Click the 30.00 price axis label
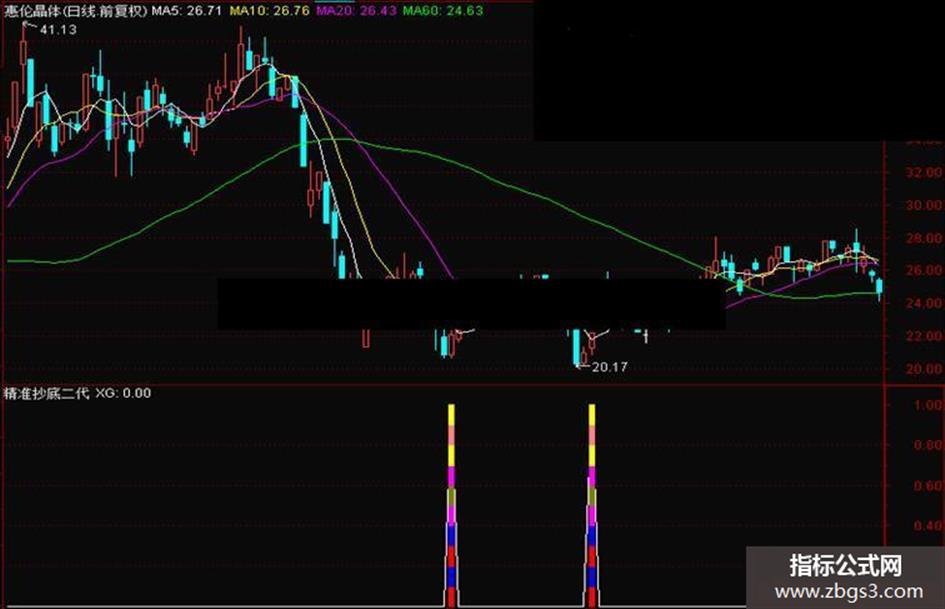This screenshot has height=609, width=945. pyautogui.click(x=924, y=205)
